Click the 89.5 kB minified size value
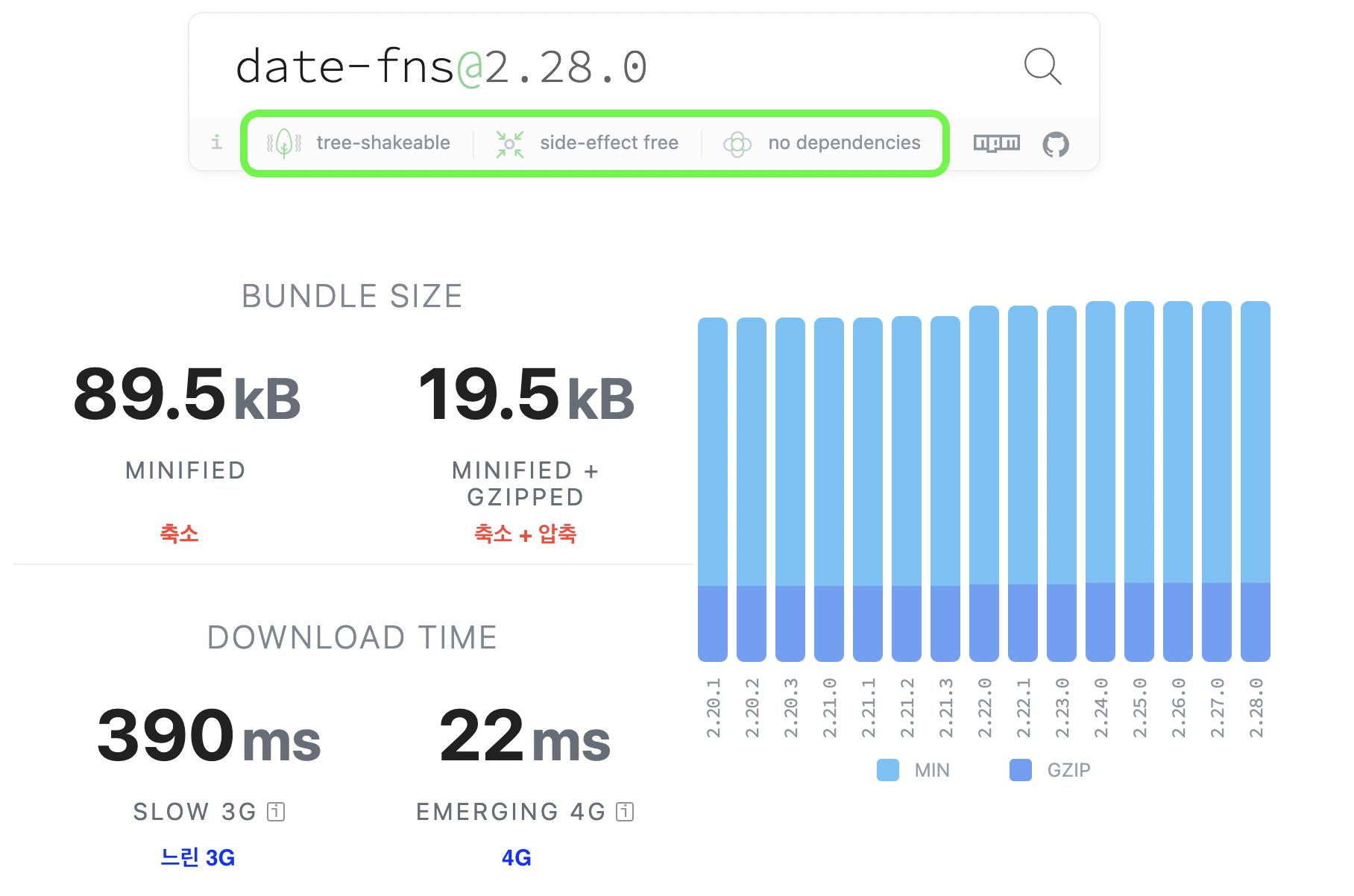Viewport: 1354px width, 896px height. coord(187,394)
